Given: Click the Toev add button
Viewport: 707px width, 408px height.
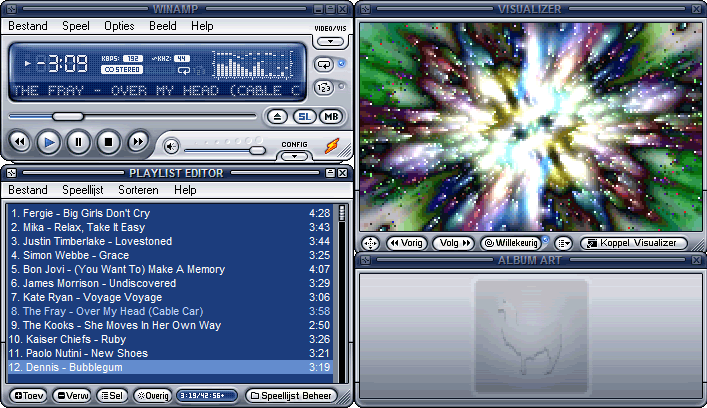Looking at the screenshot, I should tap(29, 396).
